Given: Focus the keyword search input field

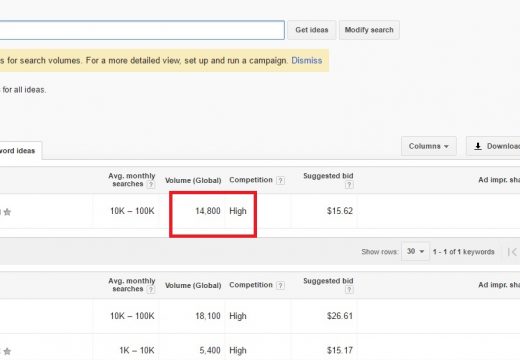Looking at the screenshot, I should [142, 30].
